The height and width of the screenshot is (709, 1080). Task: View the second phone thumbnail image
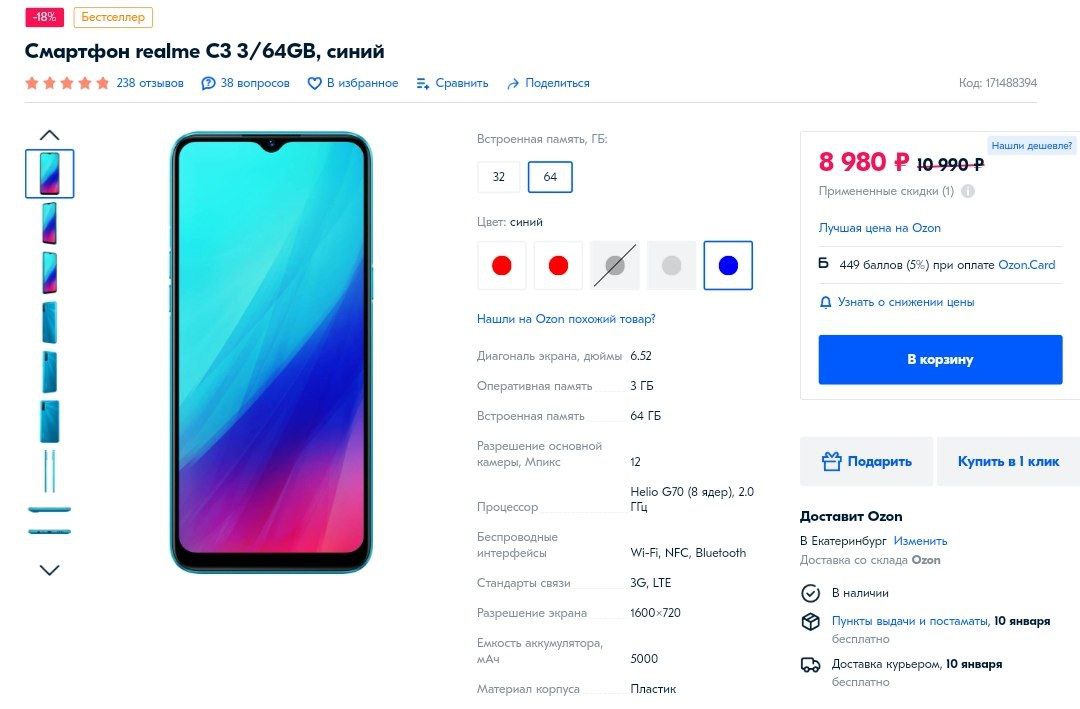click(x=50, y=223)
